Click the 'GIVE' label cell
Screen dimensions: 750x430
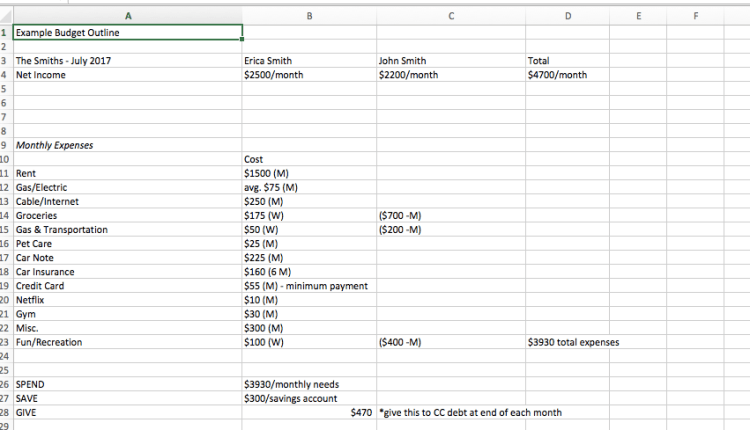[x=127, y=412]
